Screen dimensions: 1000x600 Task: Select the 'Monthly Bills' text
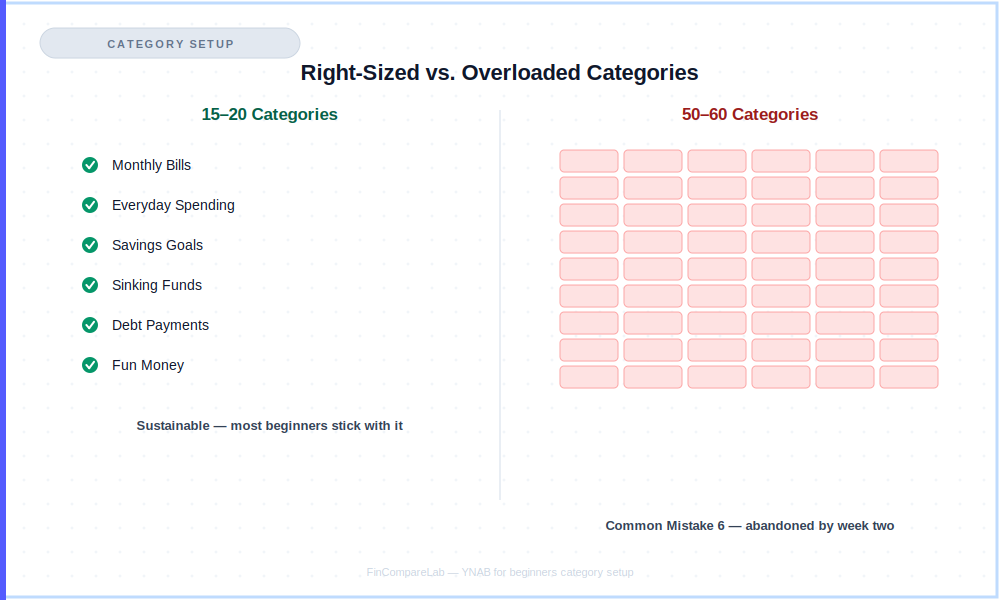point(151,165)
